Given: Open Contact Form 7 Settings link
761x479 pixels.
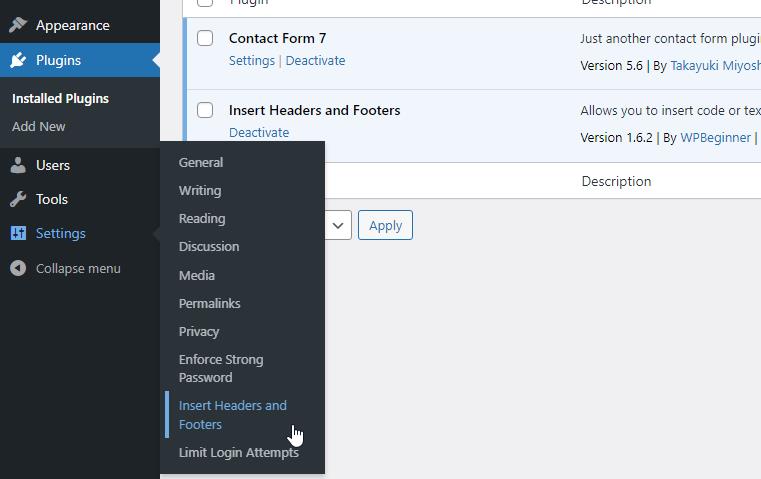Looking at the screenshot, I should 251,61.
